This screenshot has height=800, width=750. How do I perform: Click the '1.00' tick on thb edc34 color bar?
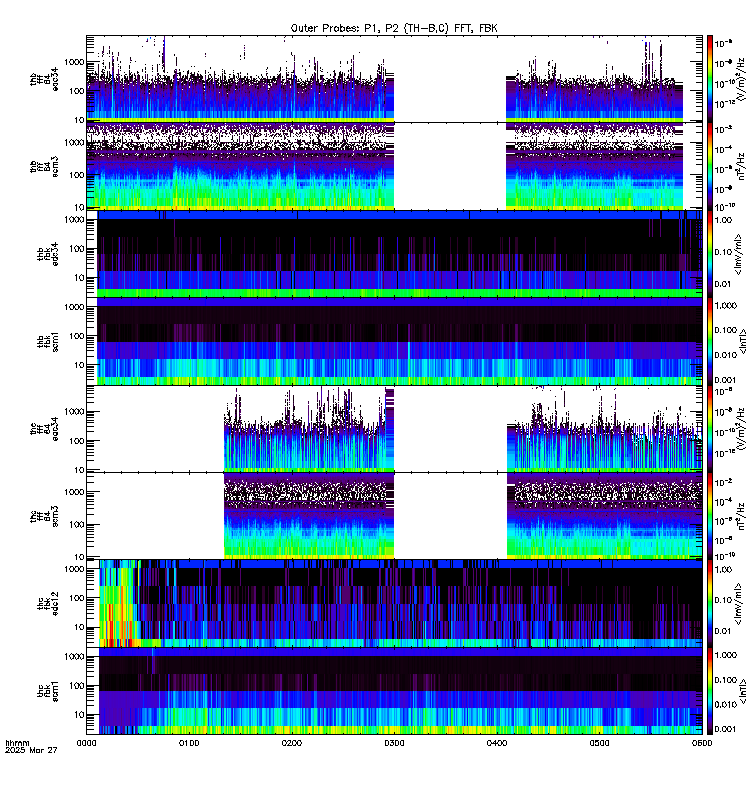coord(723,220)
